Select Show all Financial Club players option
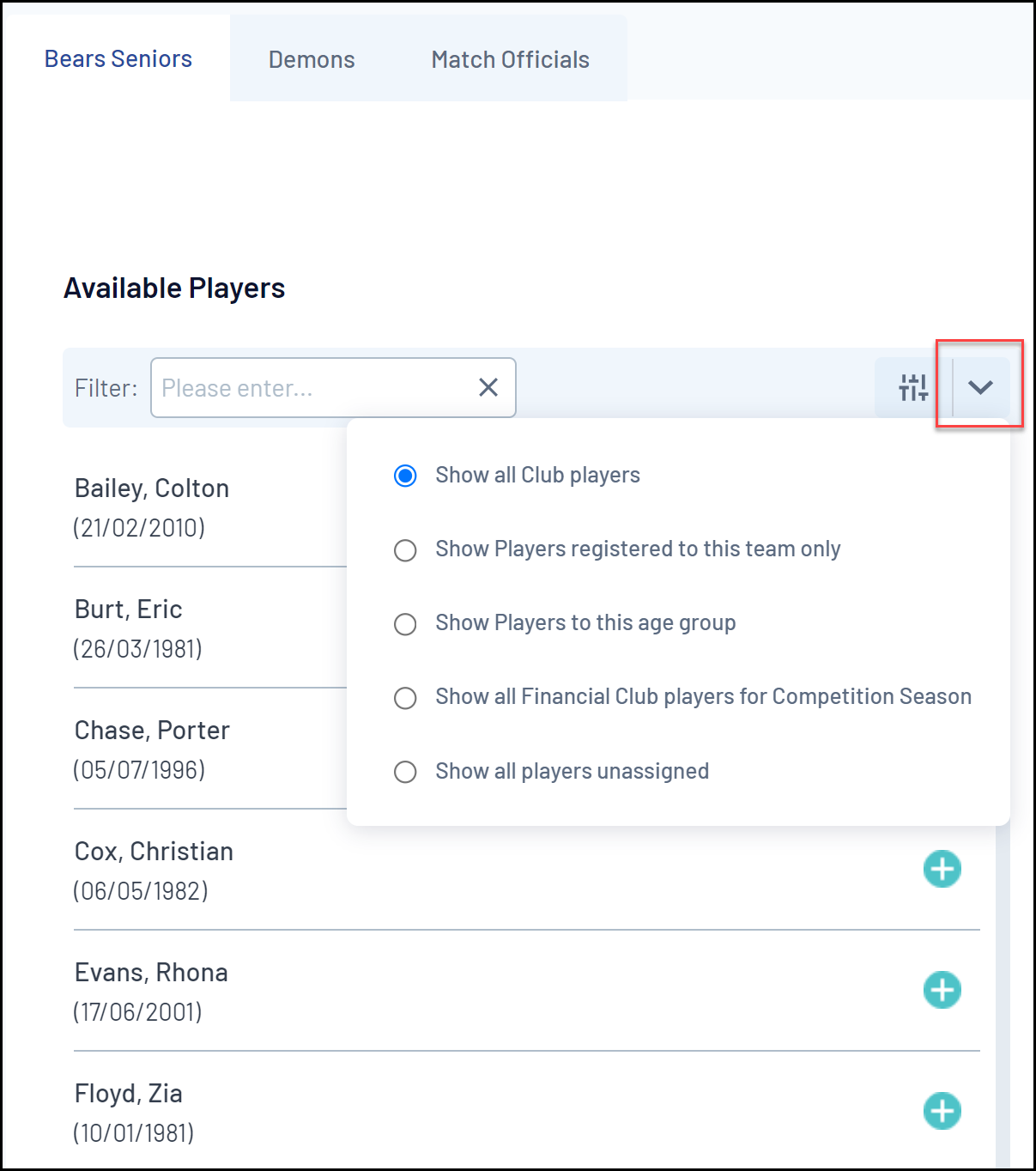 [x=405, y=698]
